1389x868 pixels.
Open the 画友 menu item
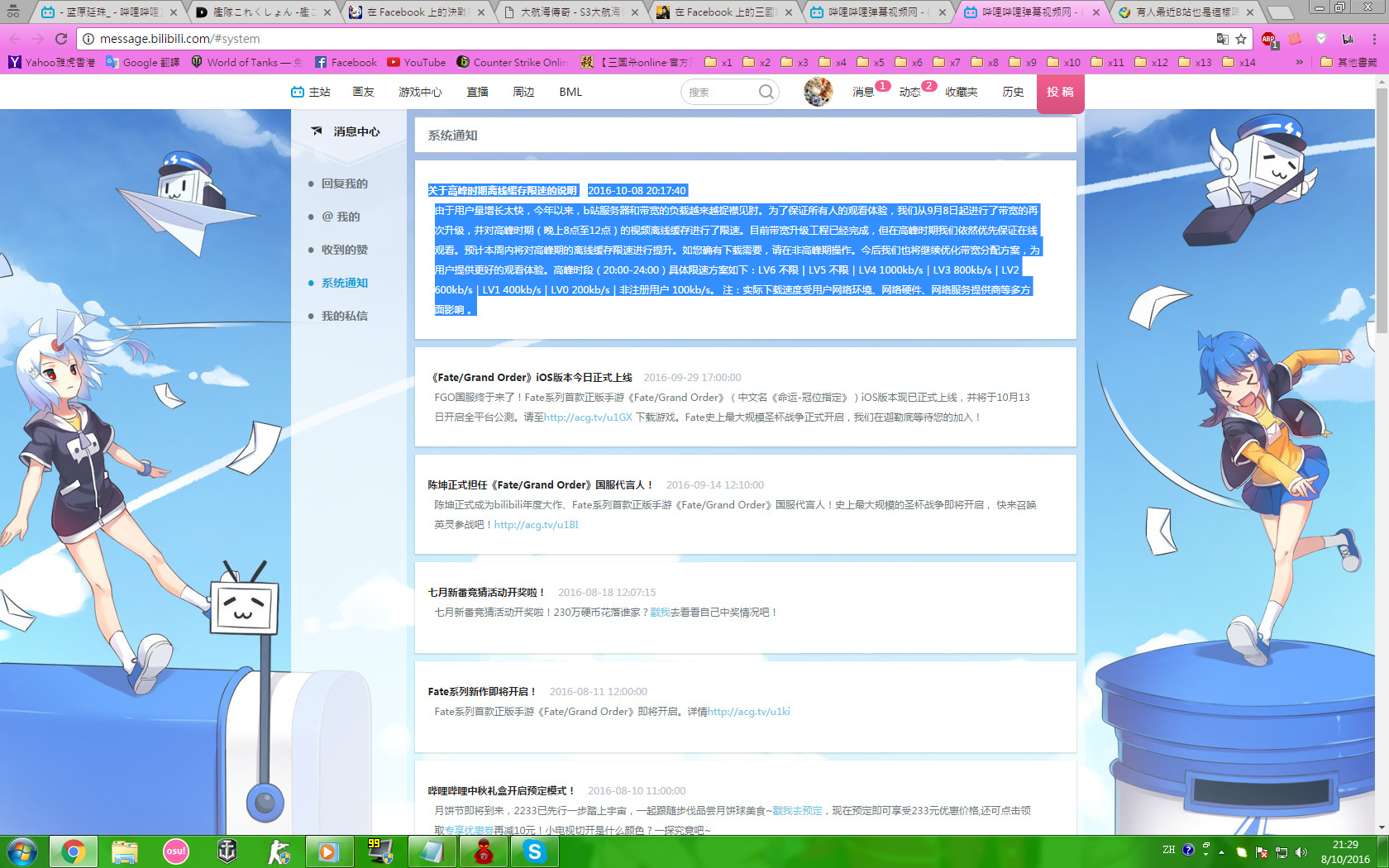coord(364,92)
